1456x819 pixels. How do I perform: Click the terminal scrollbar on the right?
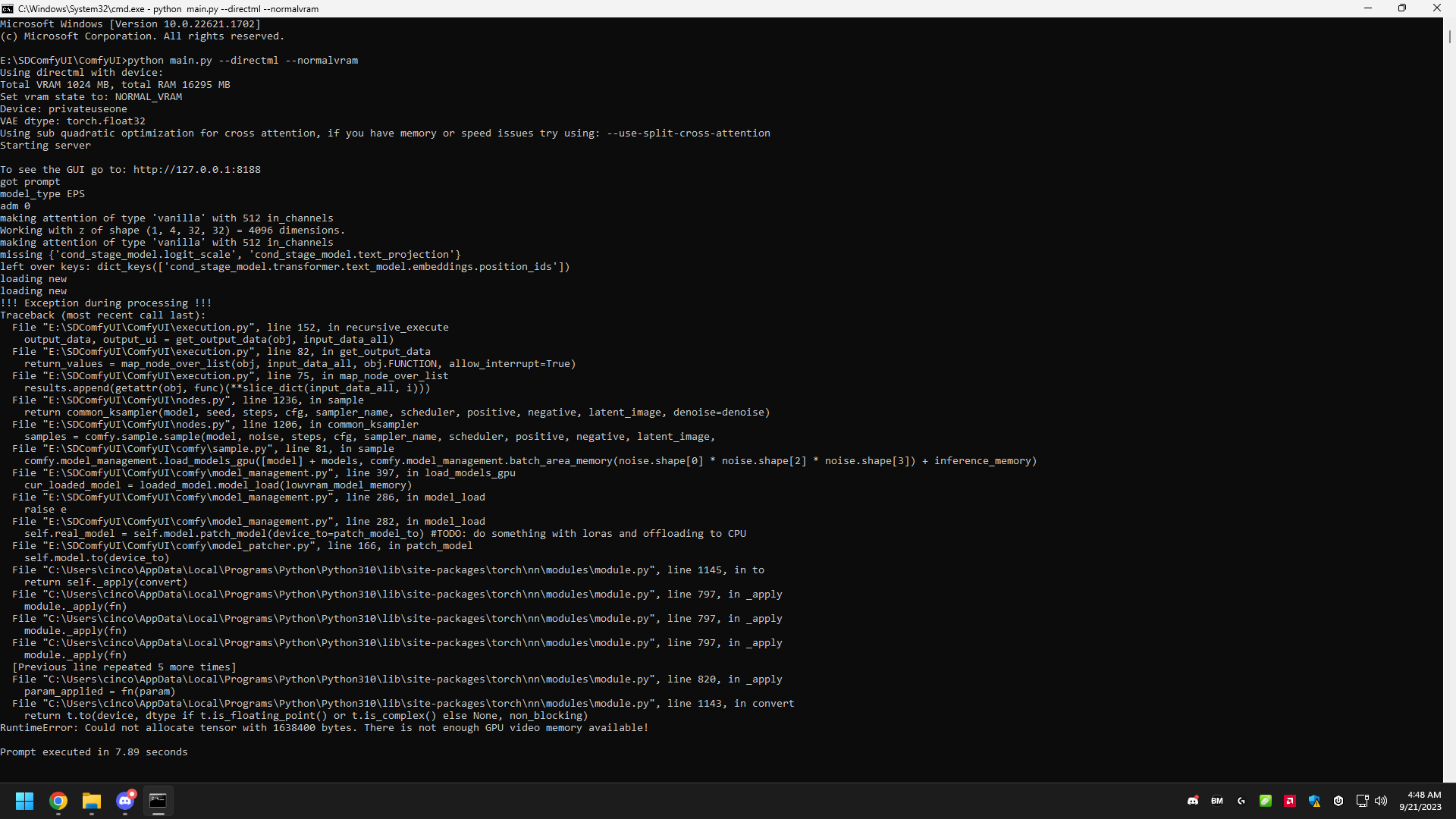(x=1449, y=38)
